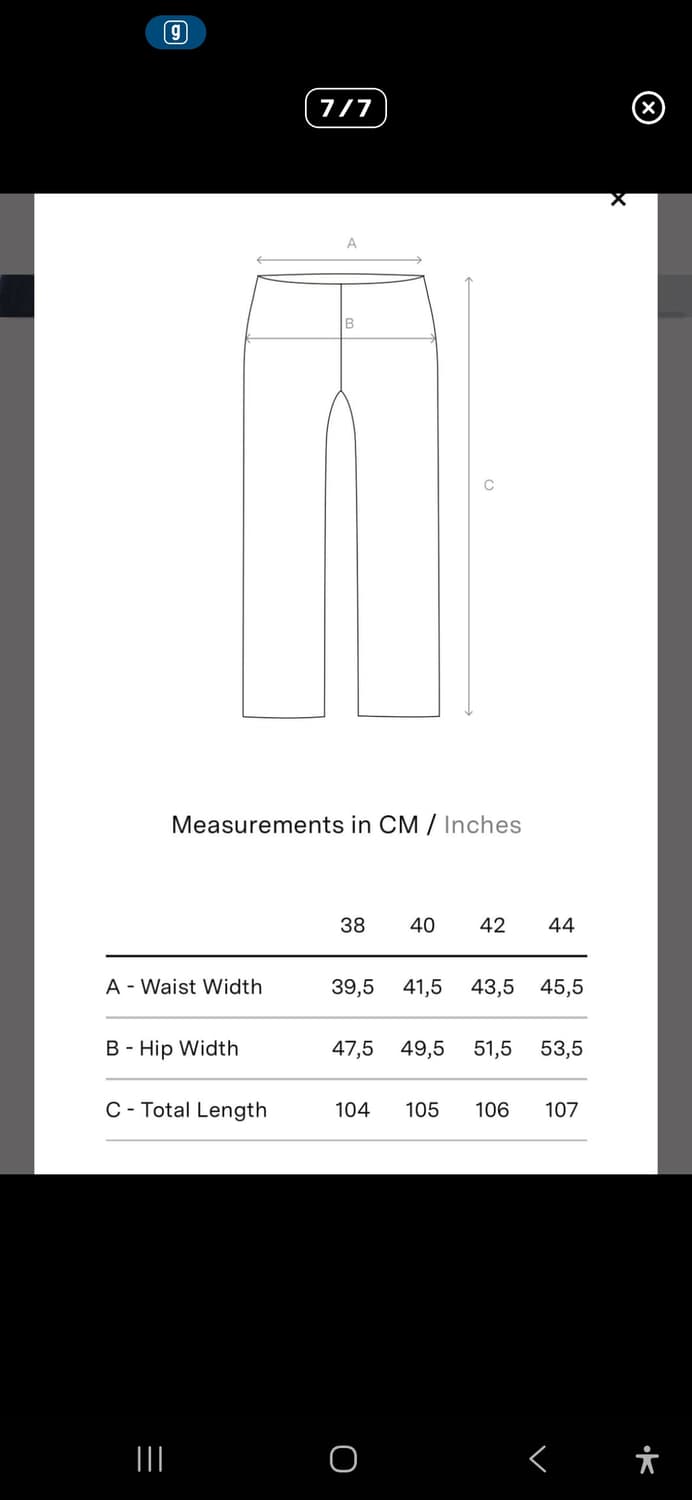Tap the 'C - Total Length' row label
The height and width of the screenshot is (1500, 692).
(186, 1110)
